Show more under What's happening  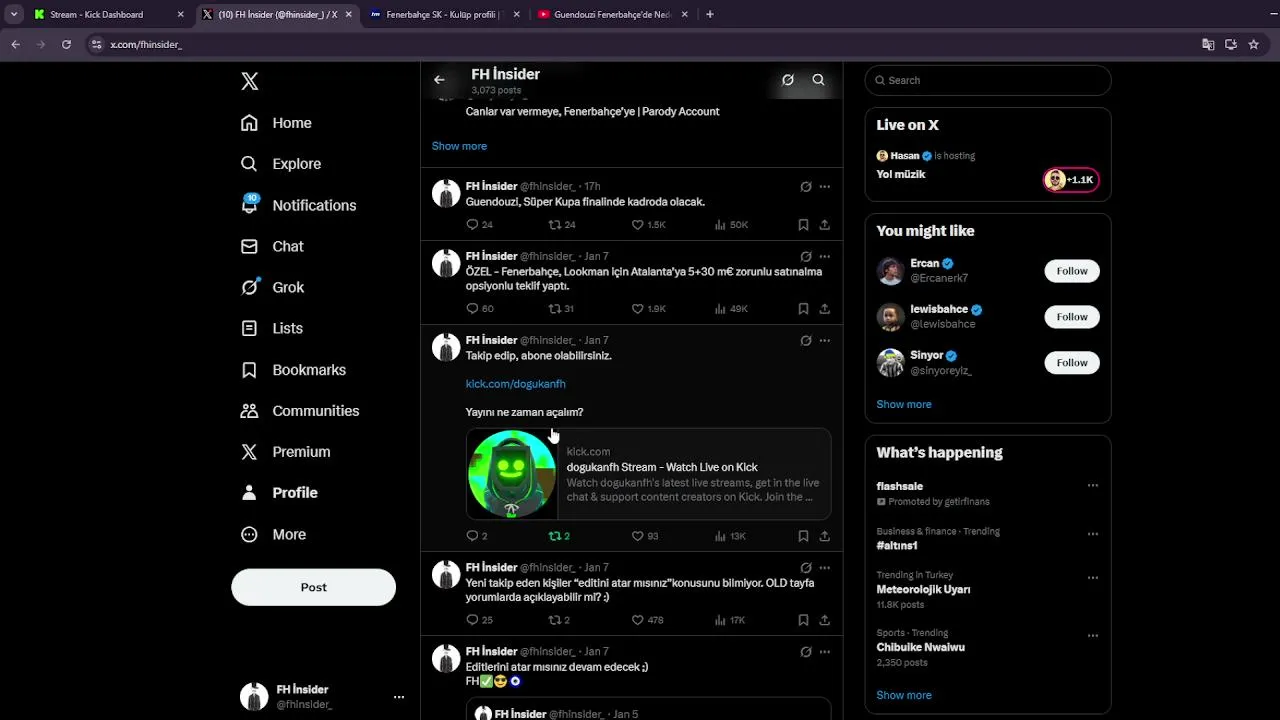904,695
